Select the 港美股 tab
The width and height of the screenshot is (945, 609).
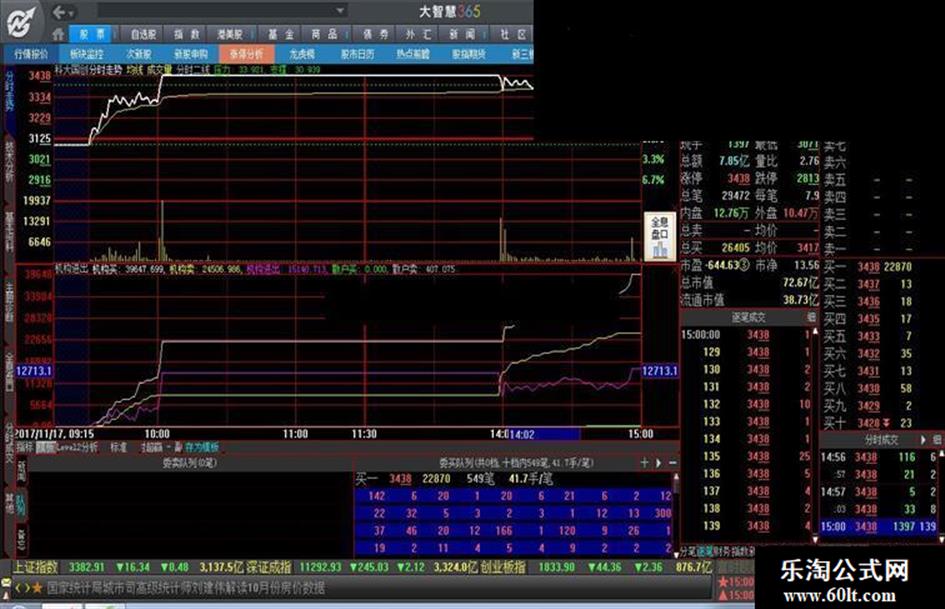click(x=229, y=34)
